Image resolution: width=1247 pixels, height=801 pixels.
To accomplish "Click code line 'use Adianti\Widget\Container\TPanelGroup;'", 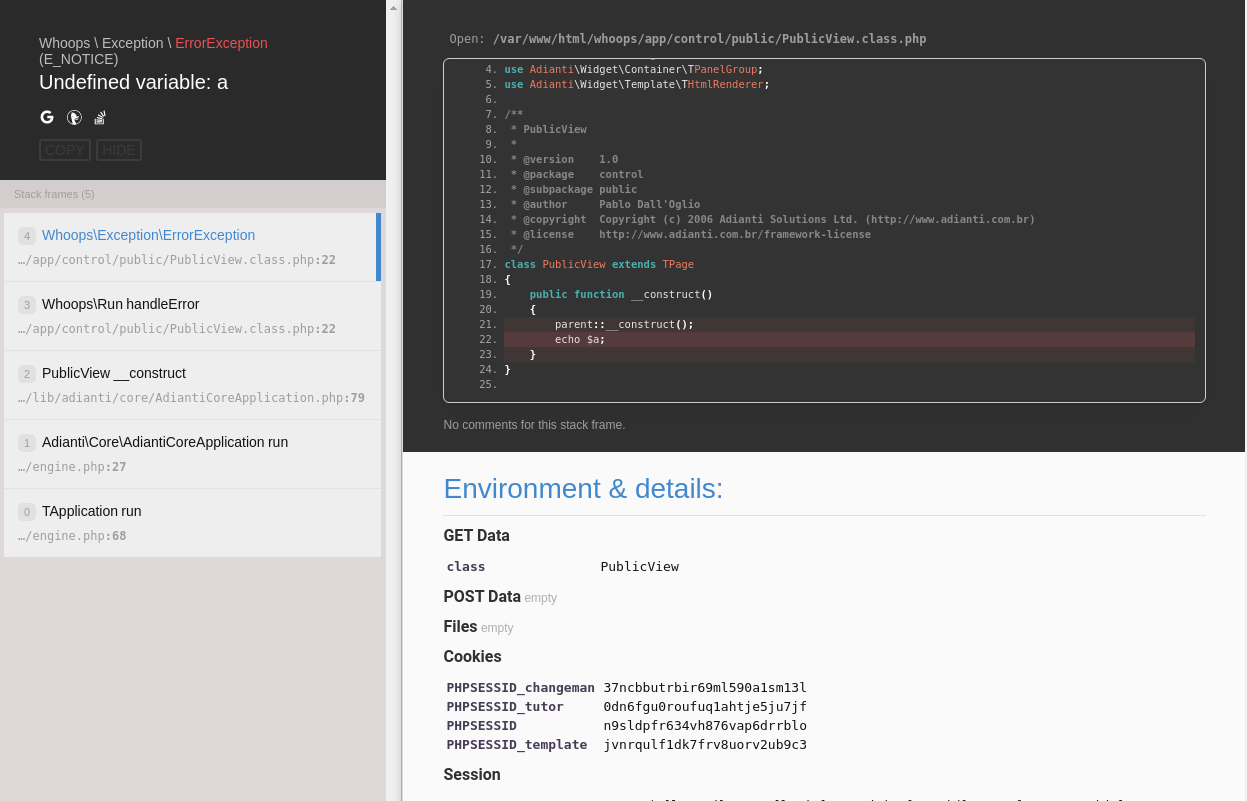I will tap(633, 69).
